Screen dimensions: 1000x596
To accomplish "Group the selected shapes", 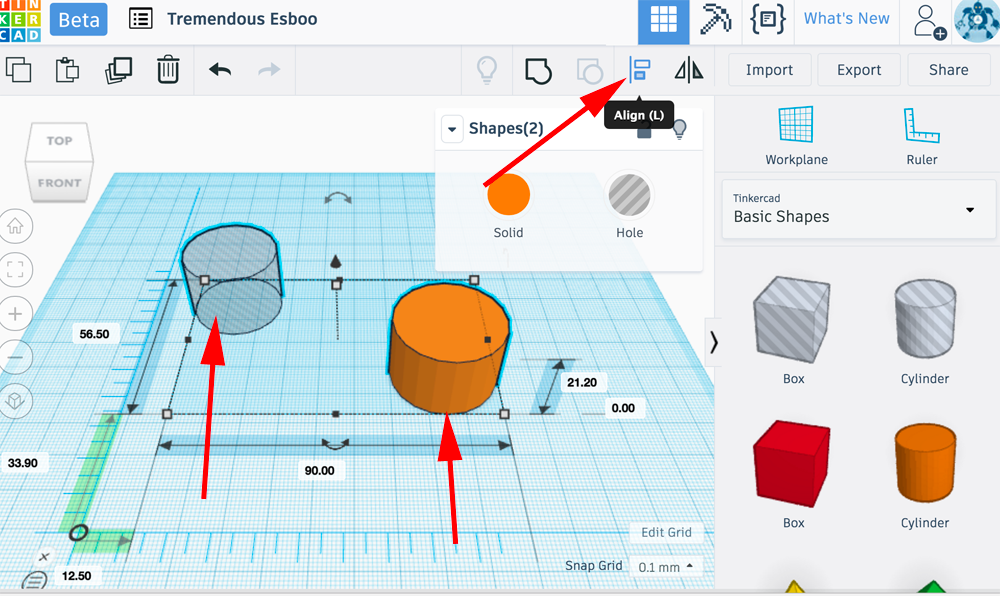I will click(x=538, y=70).
